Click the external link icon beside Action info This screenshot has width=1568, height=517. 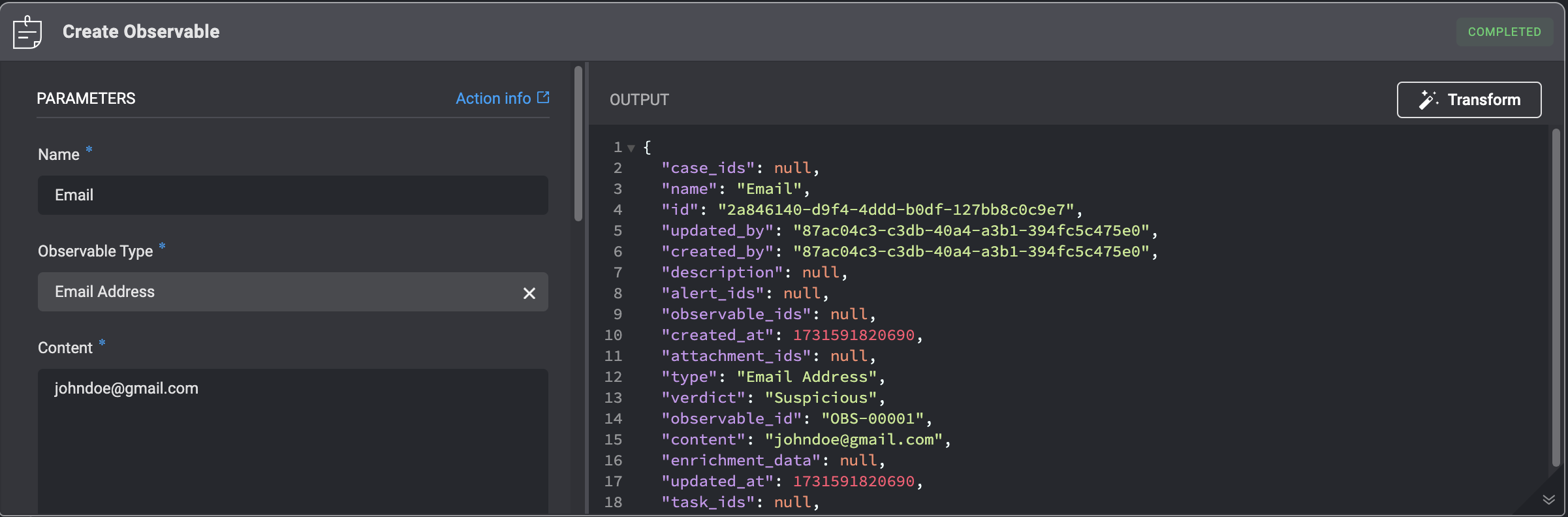pyautogui.click(x=543, y=97)
